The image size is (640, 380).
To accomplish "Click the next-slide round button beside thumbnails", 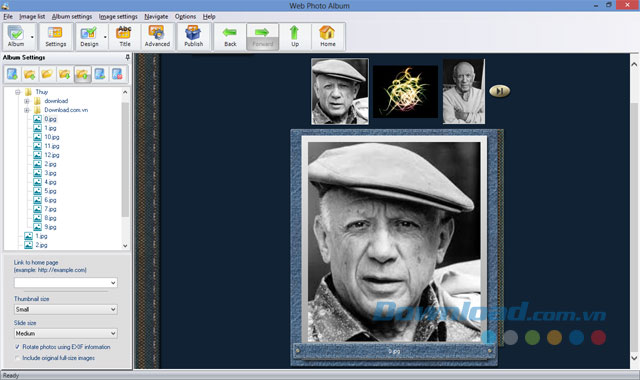I will tap(500, 91).
